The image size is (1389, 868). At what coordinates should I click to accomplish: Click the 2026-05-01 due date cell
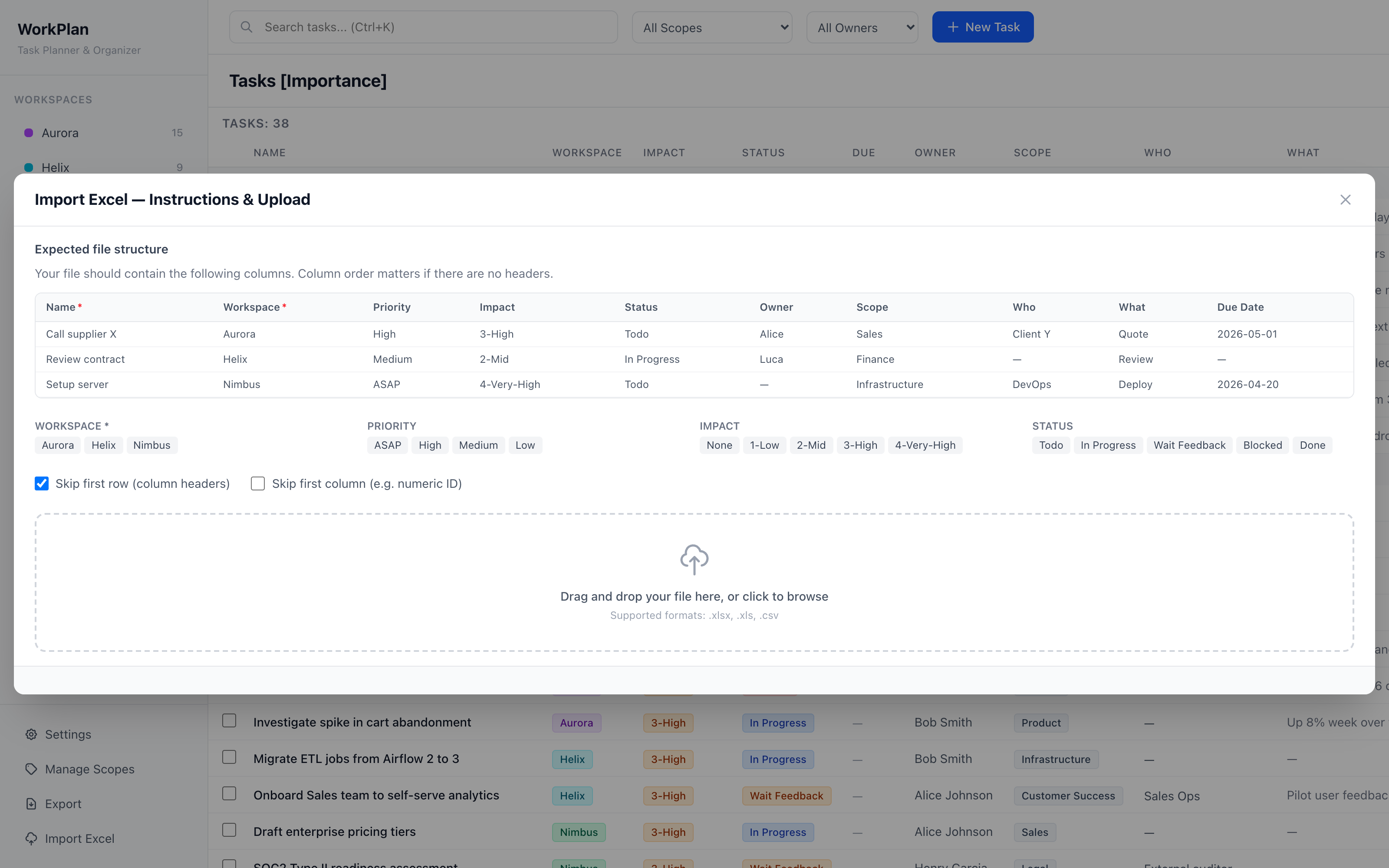point(1247,334)
